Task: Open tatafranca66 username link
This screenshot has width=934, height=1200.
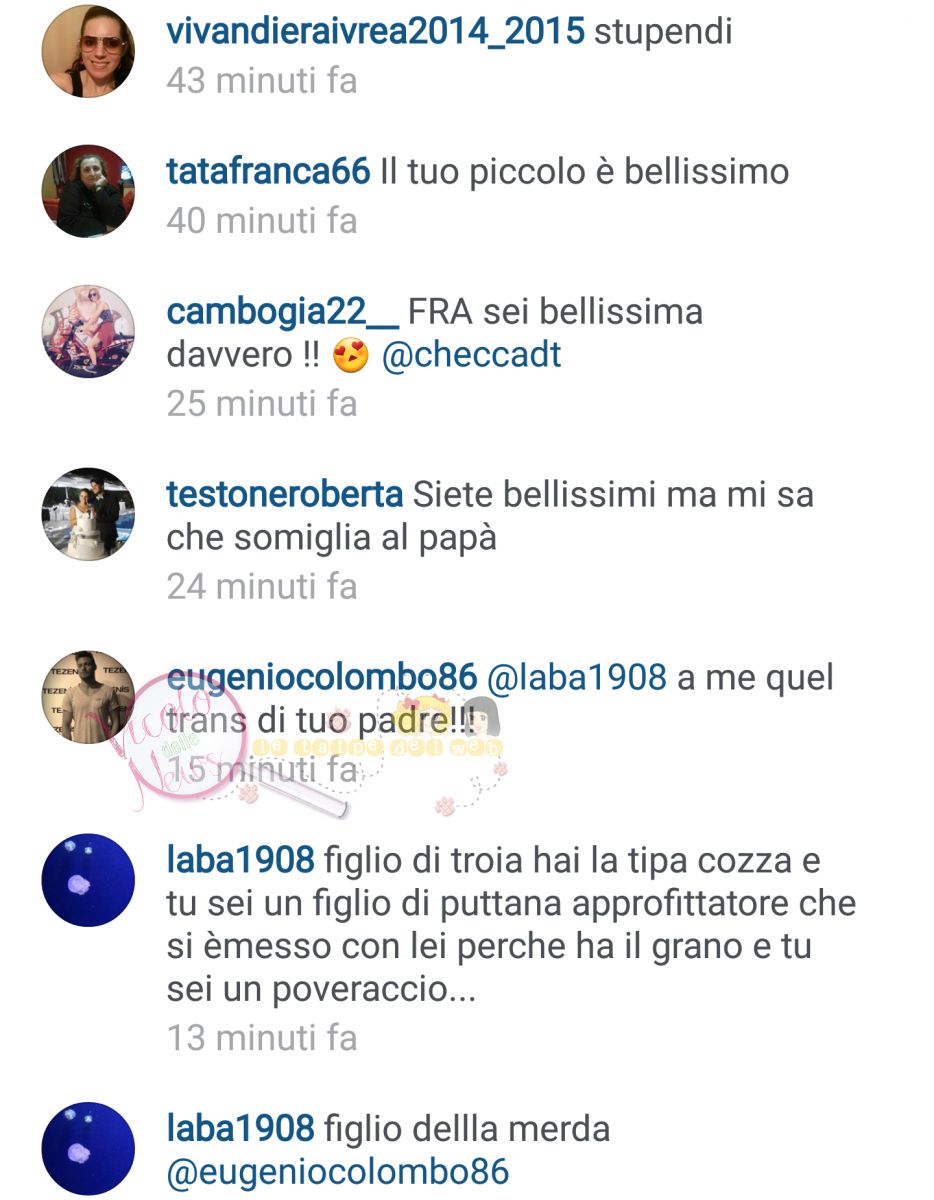Action: tap(268, 172)
